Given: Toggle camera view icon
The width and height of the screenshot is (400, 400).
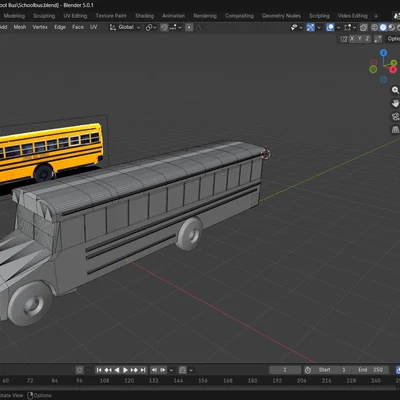Looking at the screenshot, I should [x=395, y=116].
